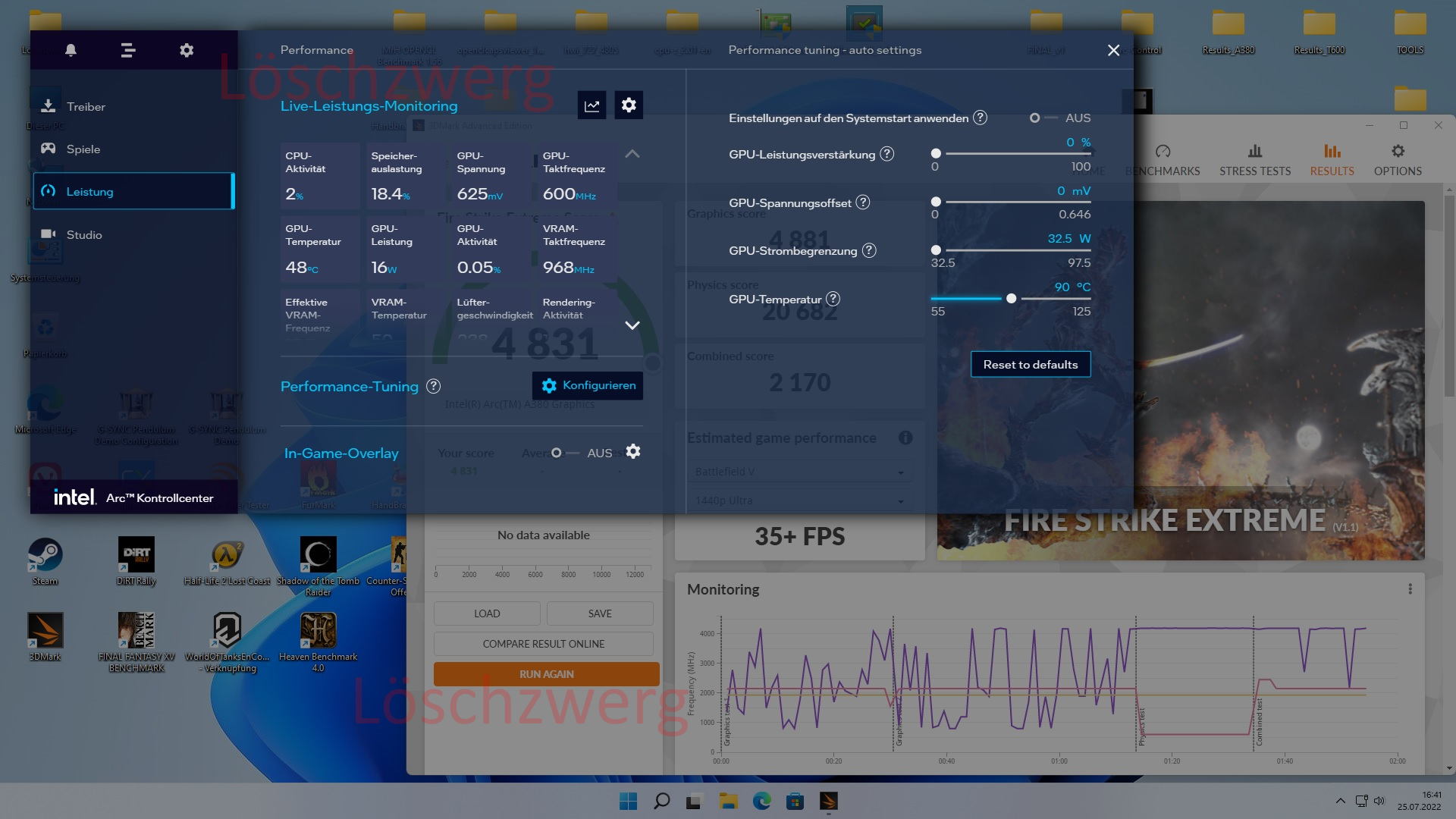
Task: Open the live monitoring chart view icon
Action: tap(591, 105)
